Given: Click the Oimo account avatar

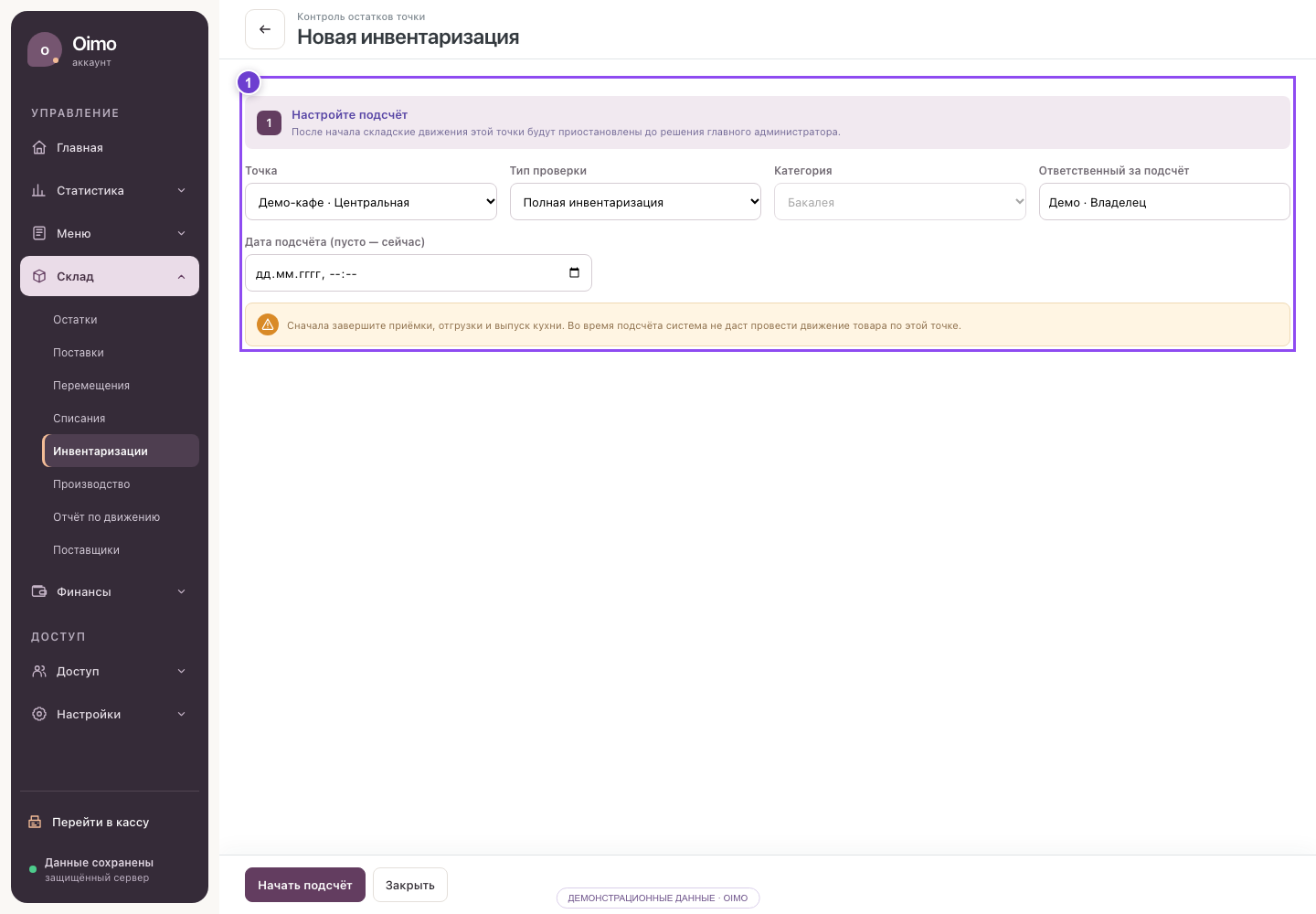Looking at the screenshot, I should point(45,50).
